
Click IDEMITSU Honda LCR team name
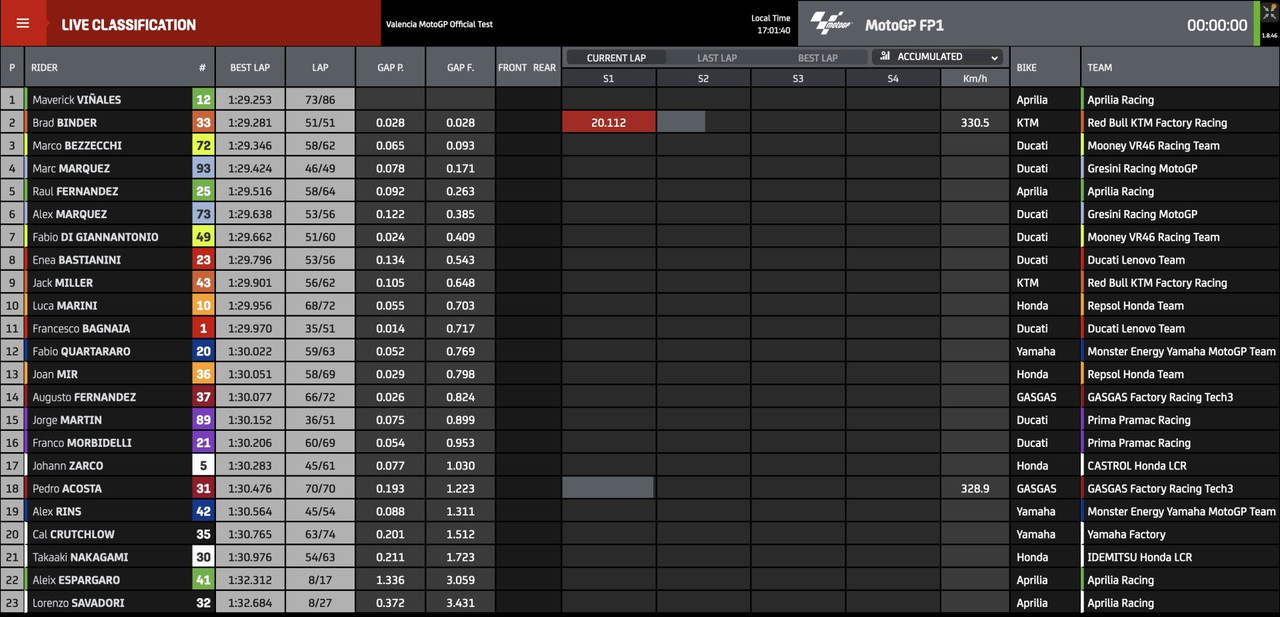tap(1139, 557)
